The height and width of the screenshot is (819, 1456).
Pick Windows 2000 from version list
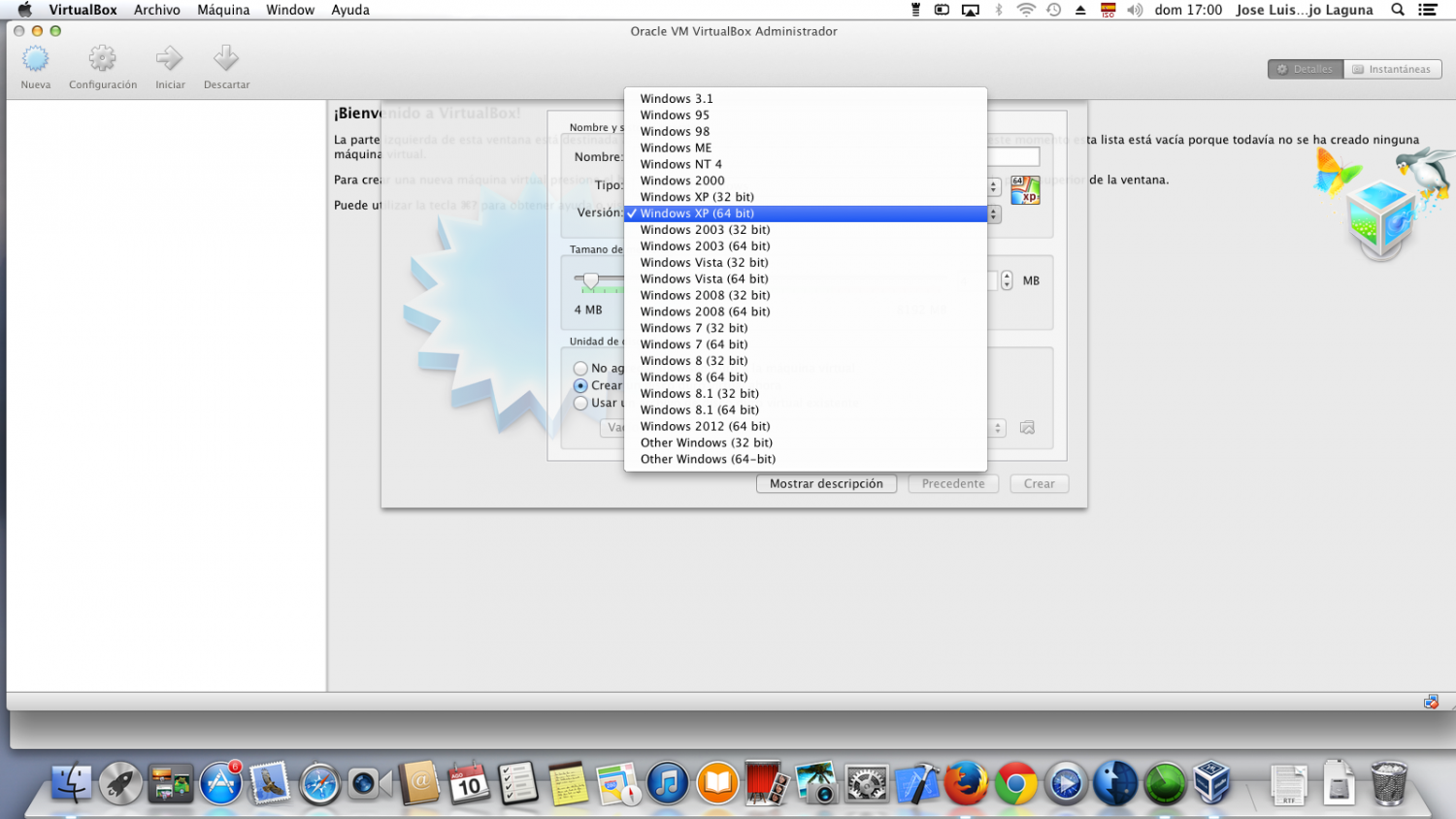(806, 180)
